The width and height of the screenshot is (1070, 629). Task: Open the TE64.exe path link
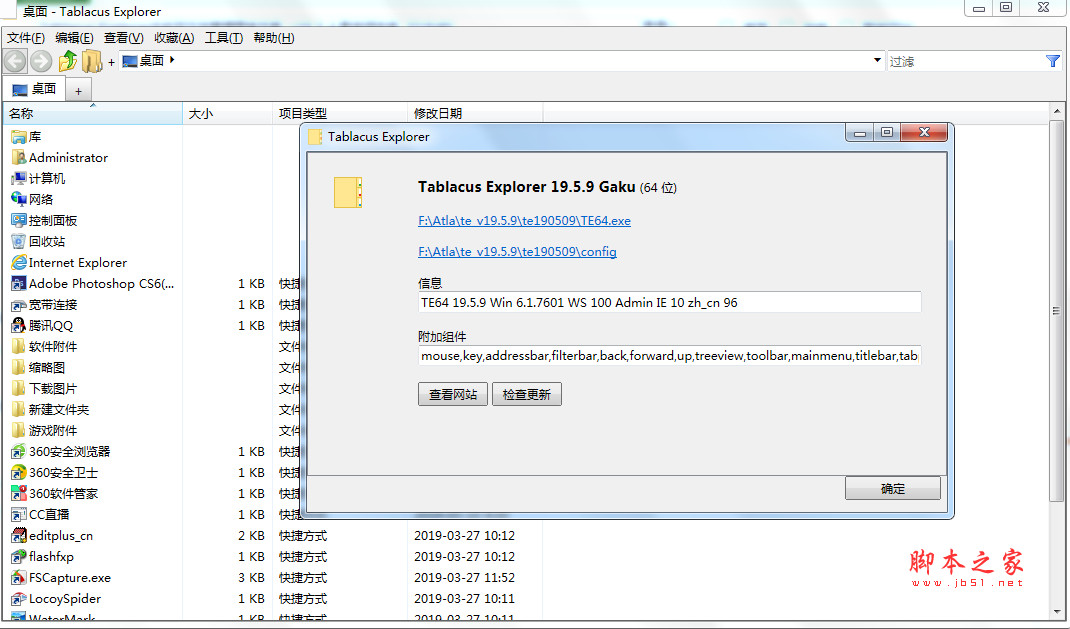524,221
